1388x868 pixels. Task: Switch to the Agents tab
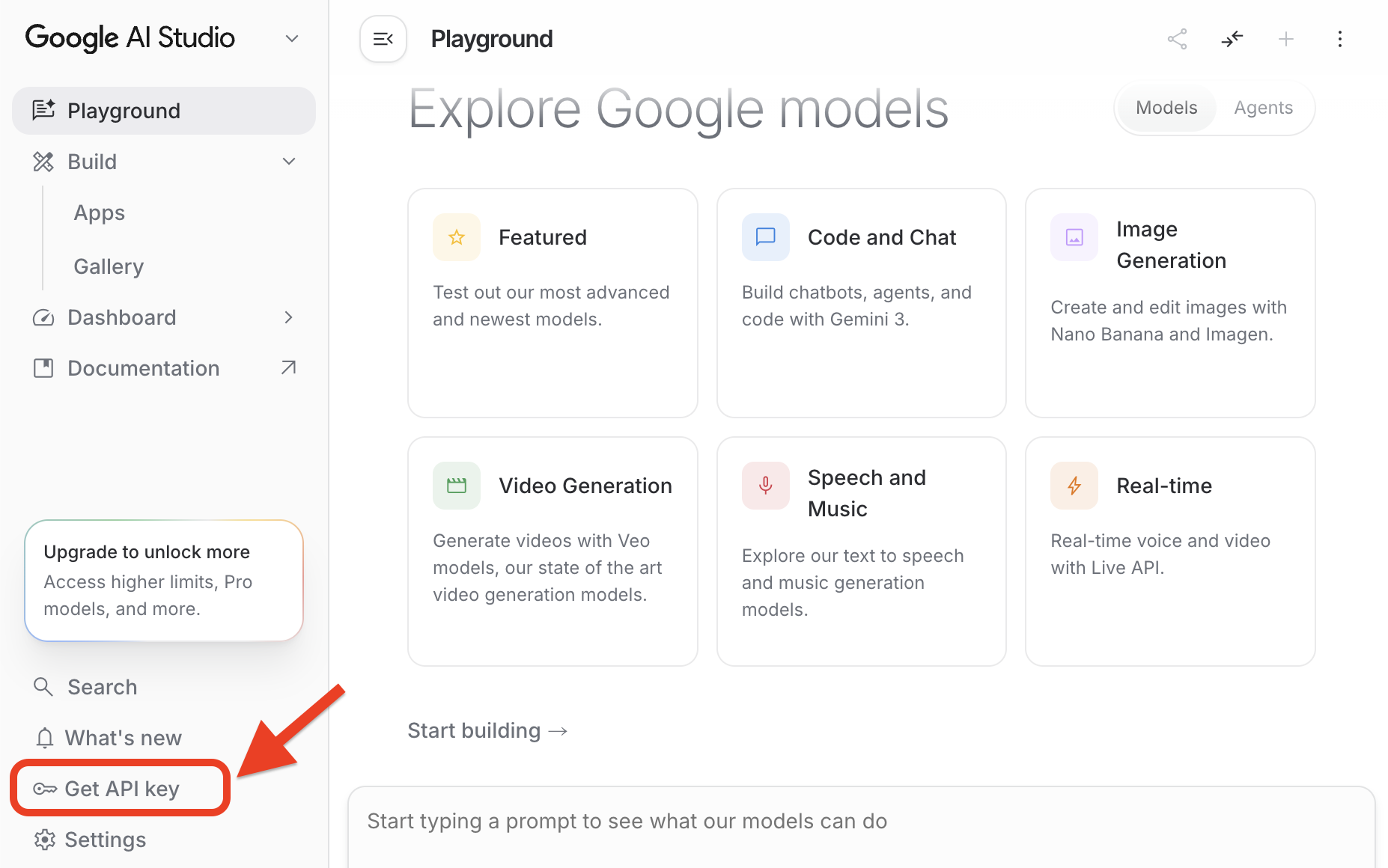[1264, 108]
